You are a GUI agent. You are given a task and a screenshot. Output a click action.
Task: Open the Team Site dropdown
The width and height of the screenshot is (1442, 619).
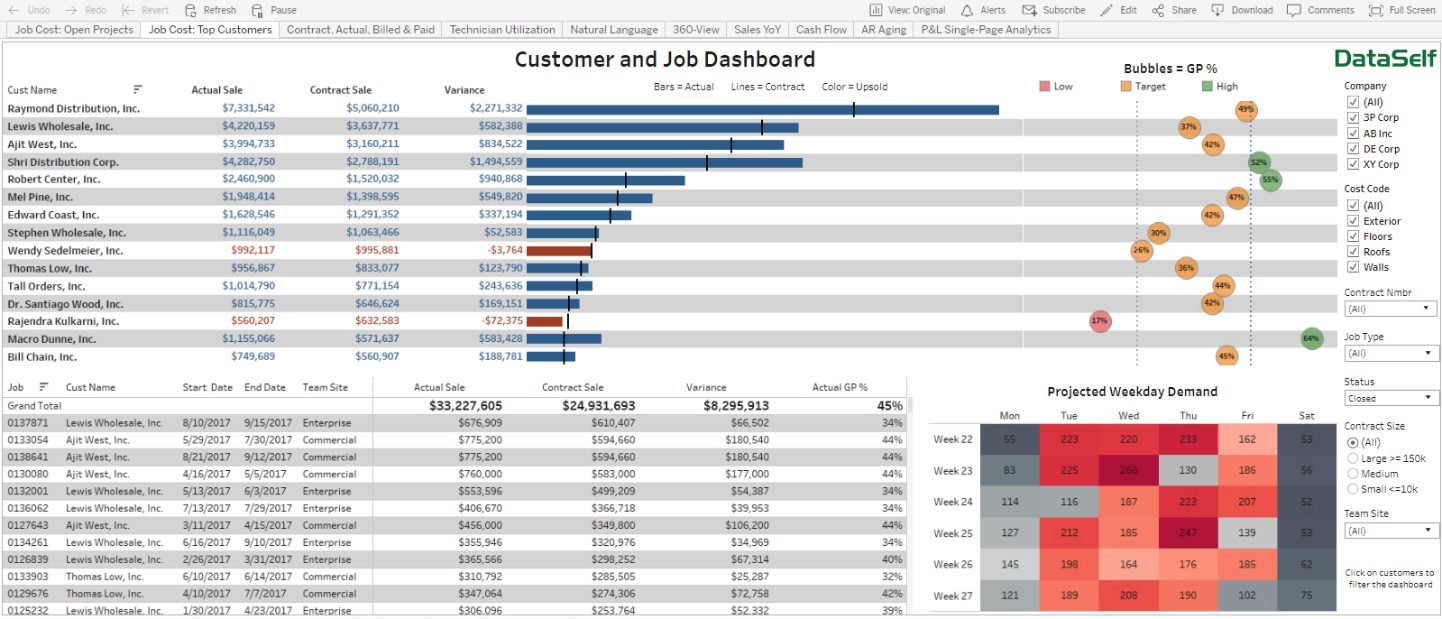tap(1391, 531)
